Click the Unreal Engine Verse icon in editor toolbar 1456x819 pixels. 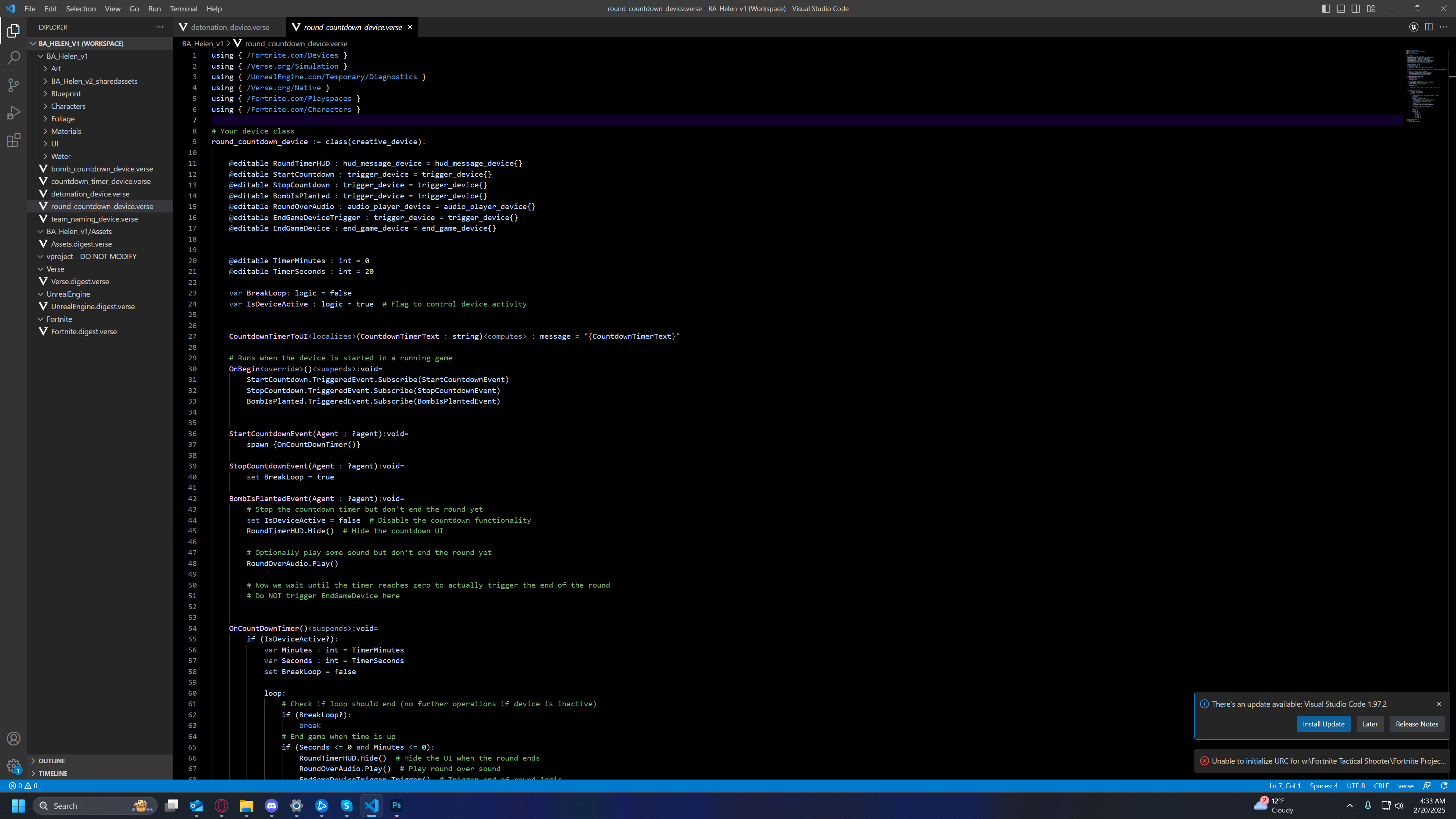point(1414,27)
